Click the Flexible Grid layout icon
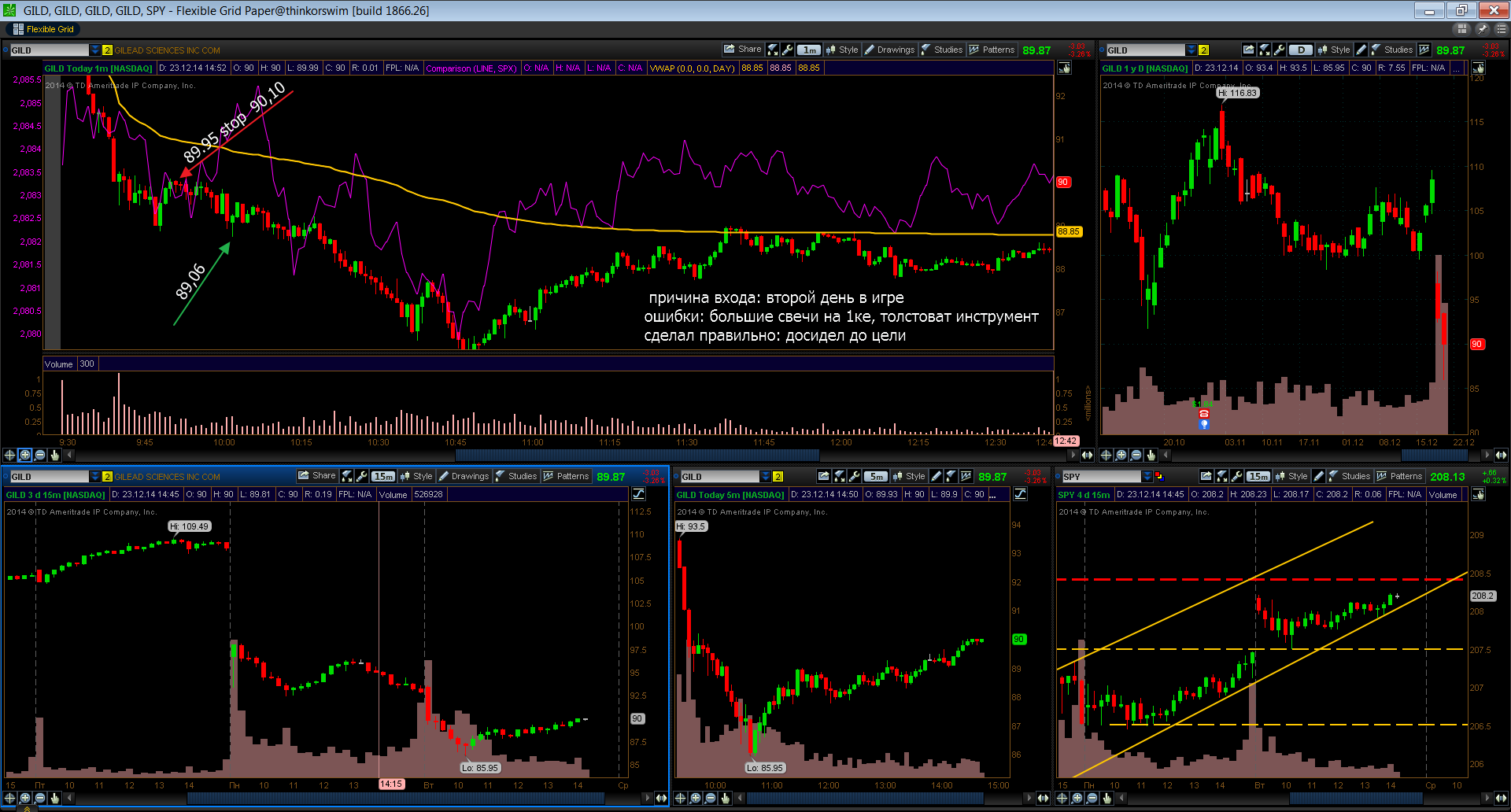Image resolution: width=1511 pixels, height=812 pixels. click(x=18, y=29)
